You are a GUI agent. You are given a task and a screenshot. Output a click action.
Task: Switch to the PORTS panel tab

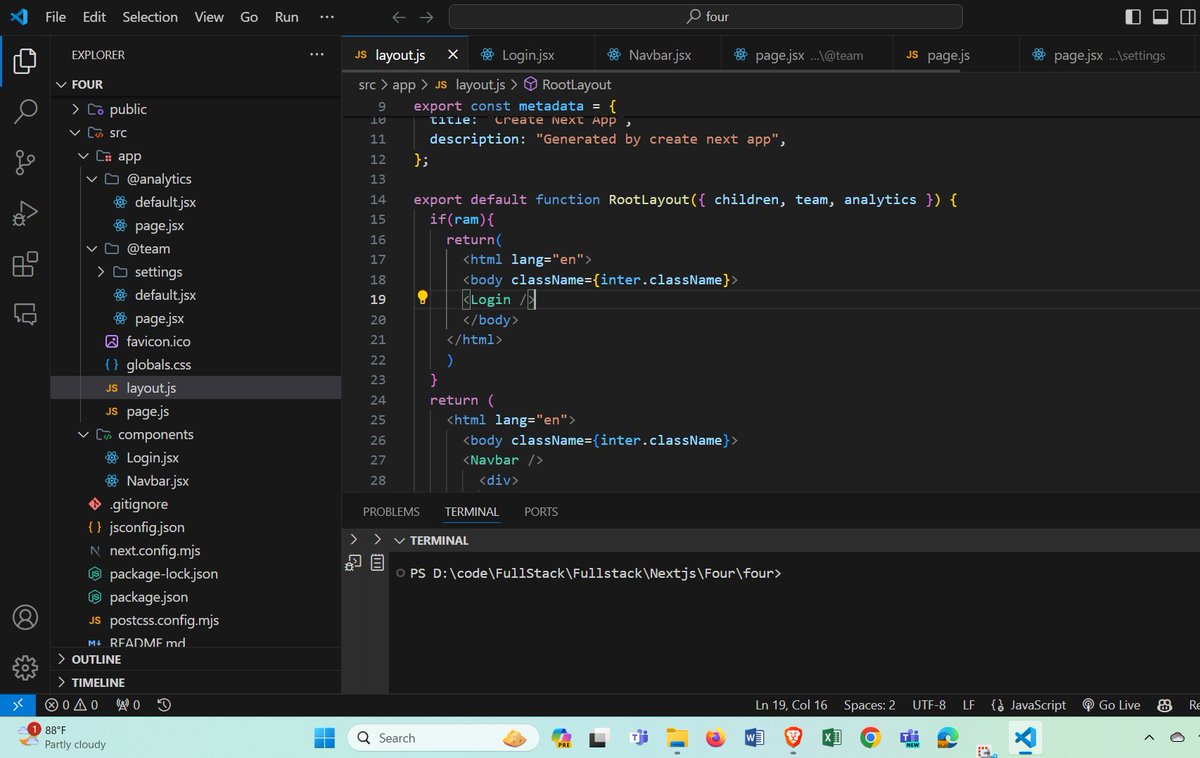541,511
